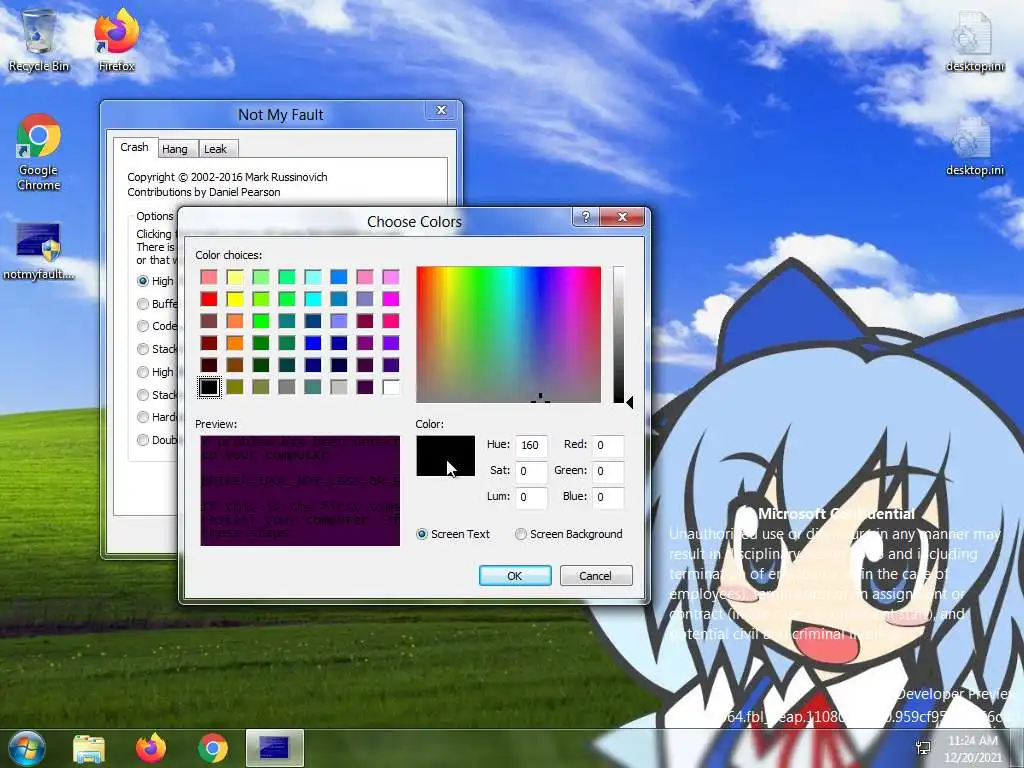Open the Google Chrome desktop shortcut
The image size is (1024, 768).
coord(39,153)
